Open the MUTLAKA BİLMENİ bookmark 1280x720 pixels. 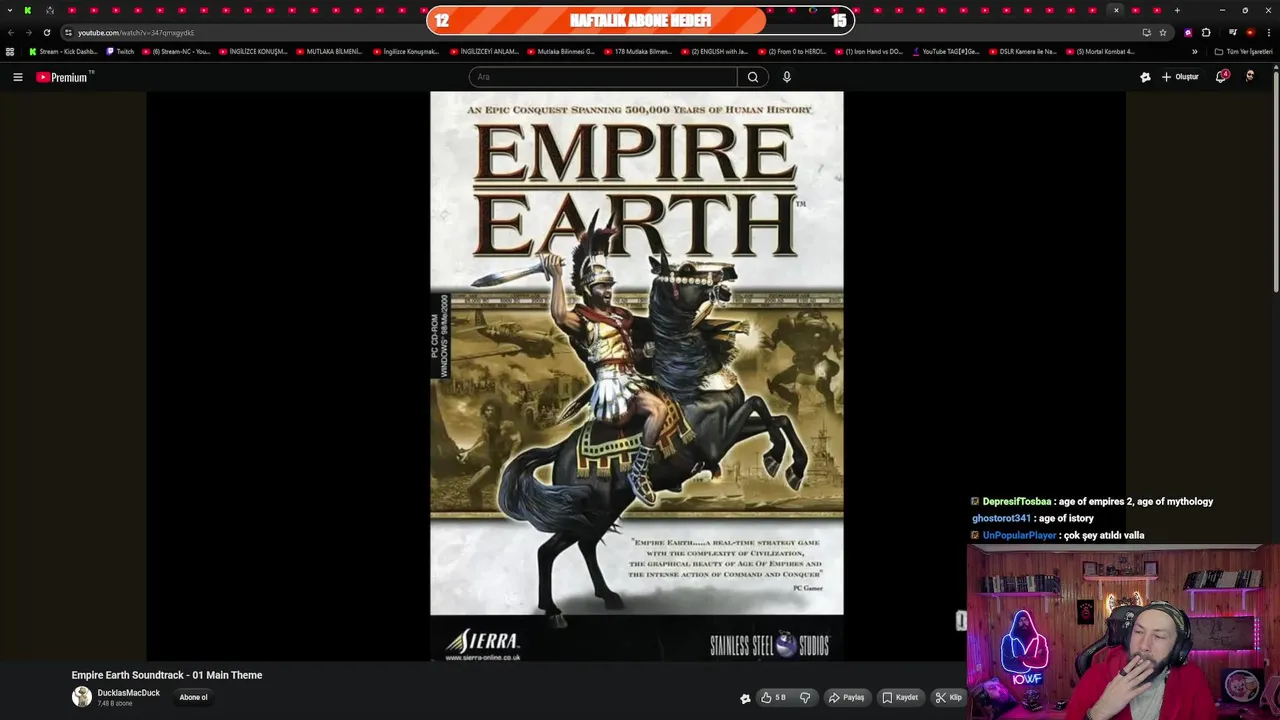[x=329, y=52]
